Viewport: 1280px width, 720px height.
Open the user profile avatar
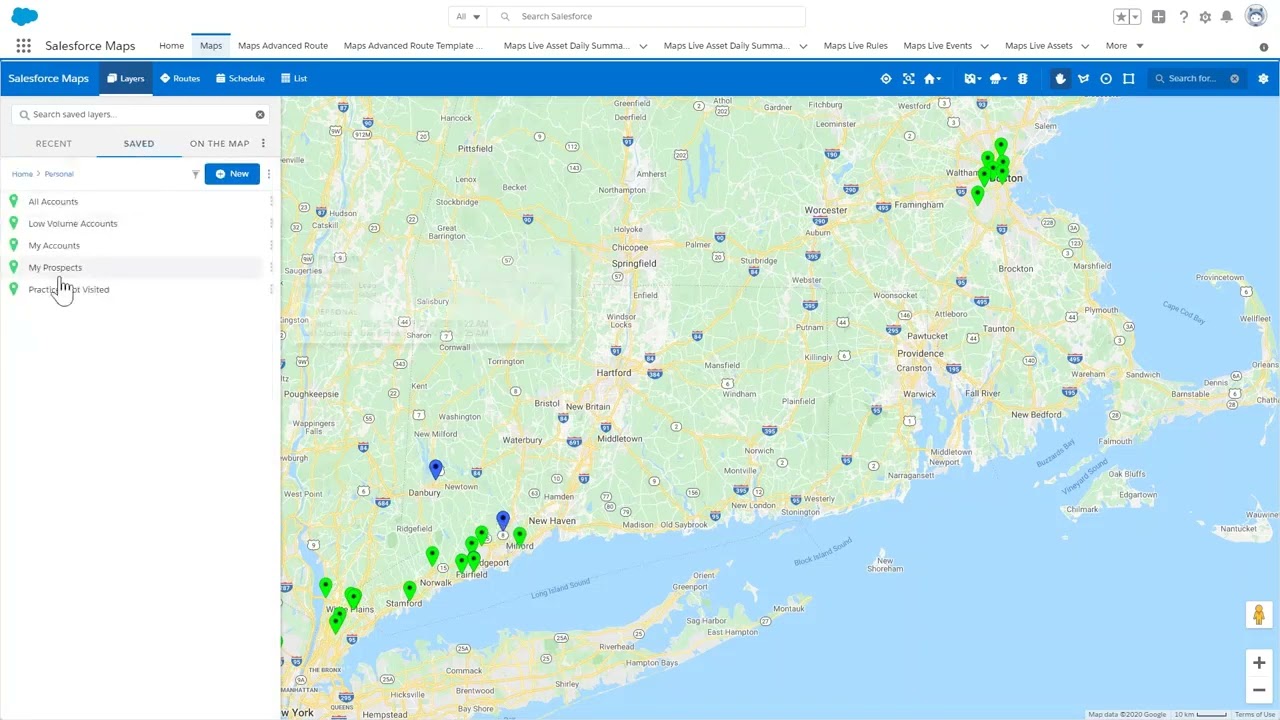click(x=1255, y=16)
